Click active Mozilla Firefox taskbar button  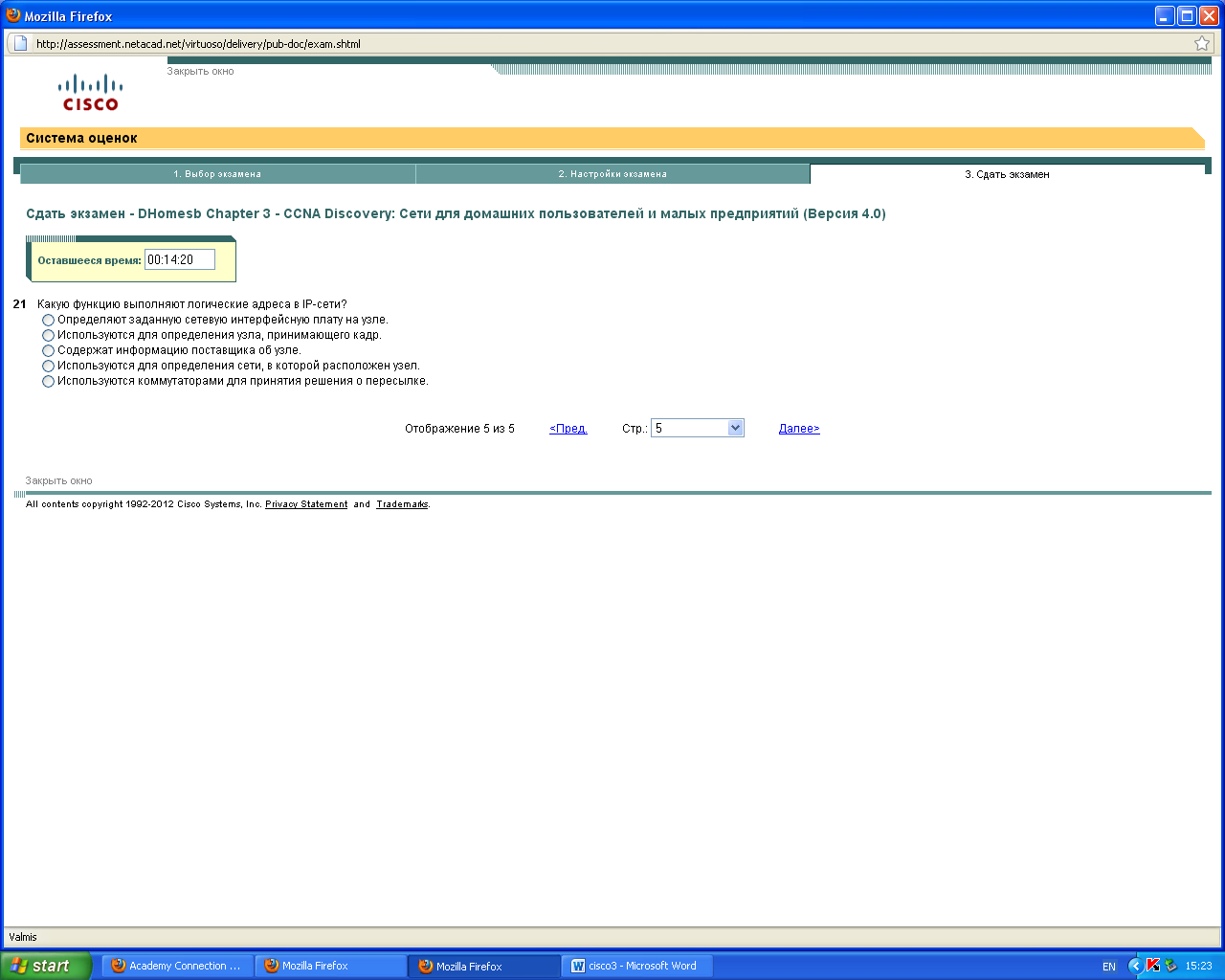484,966
